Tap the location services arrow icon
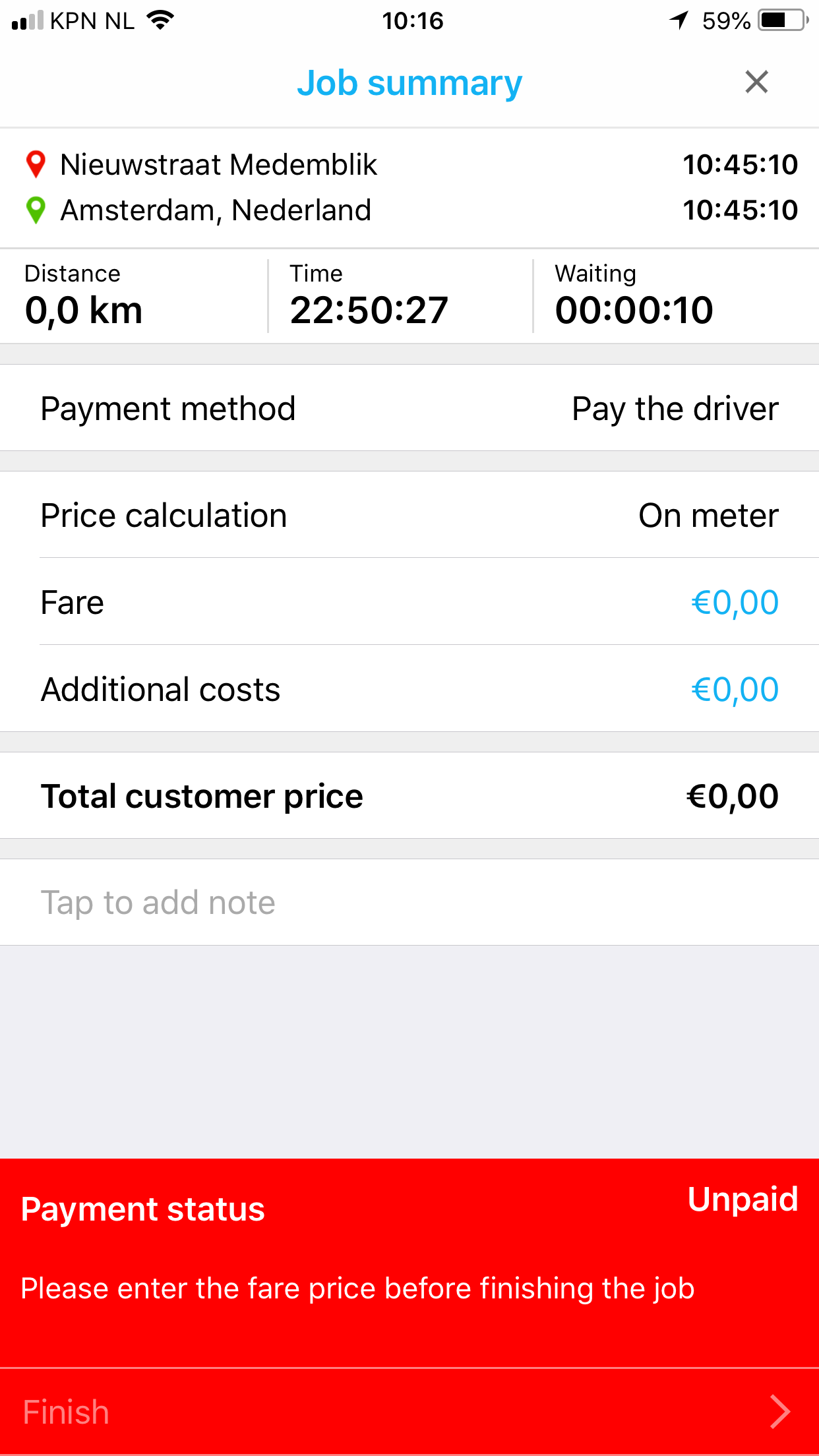Screen dimensions: 819x1456 click(679, 20)
